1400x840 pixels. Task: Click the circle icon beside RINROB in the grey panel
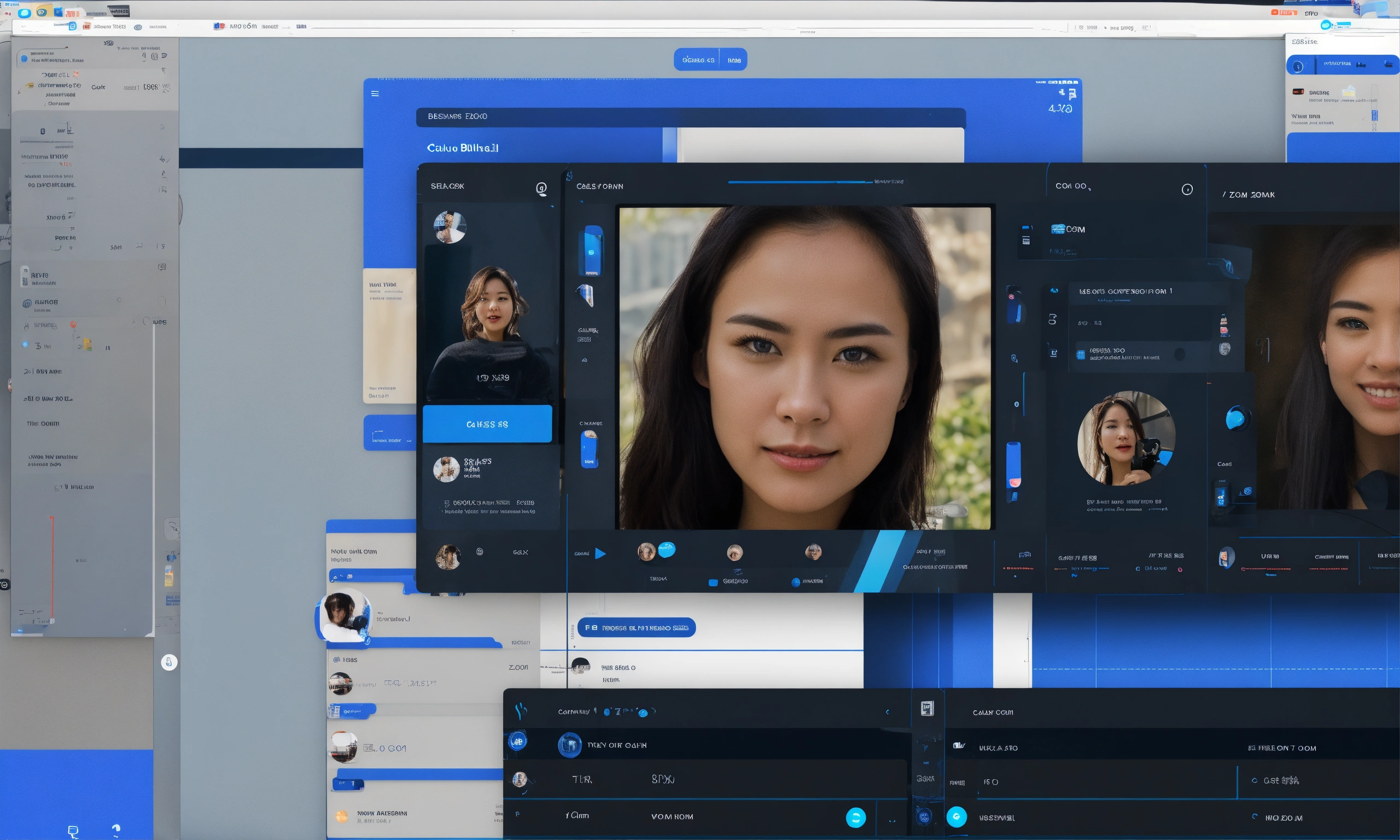27,304
